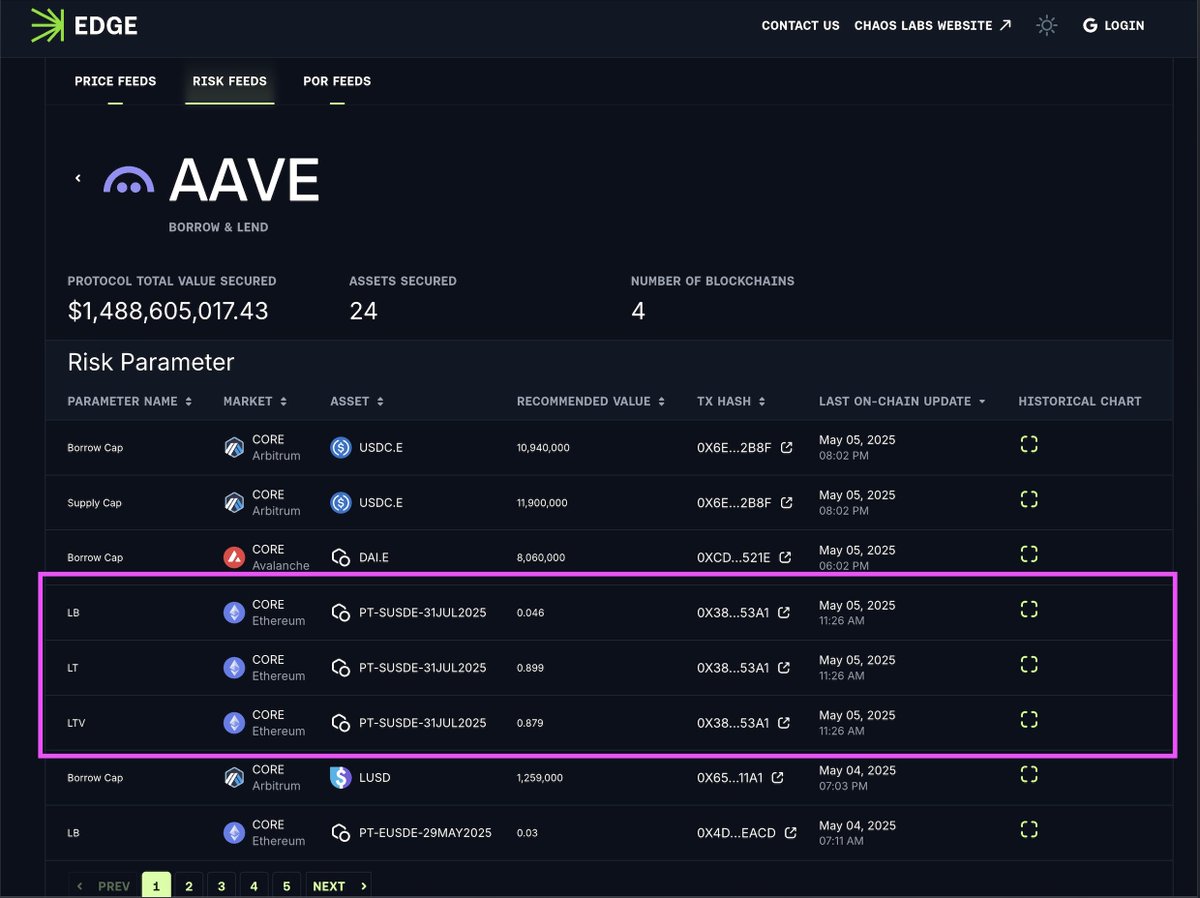
Task: Open historical chart for PT-SUSDE LT row
Action: click(1029, 664)
